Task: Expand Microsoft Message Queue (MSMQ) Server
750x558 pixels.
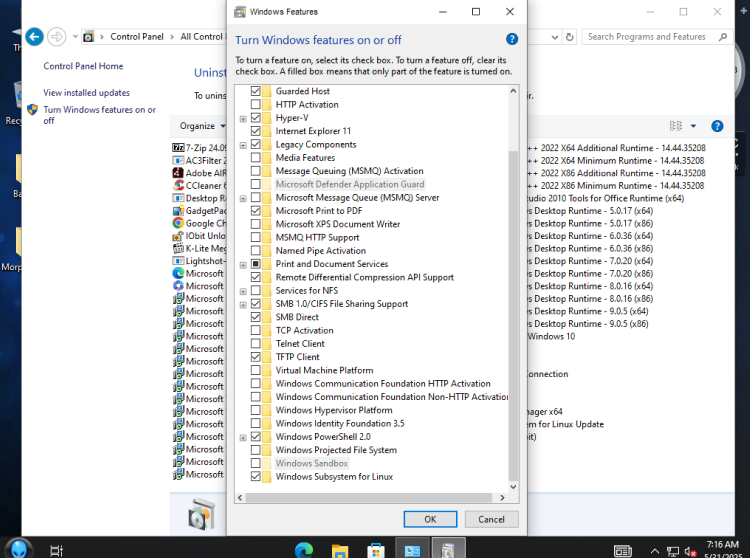Action: pyautogui.click(x=243, y=198)
